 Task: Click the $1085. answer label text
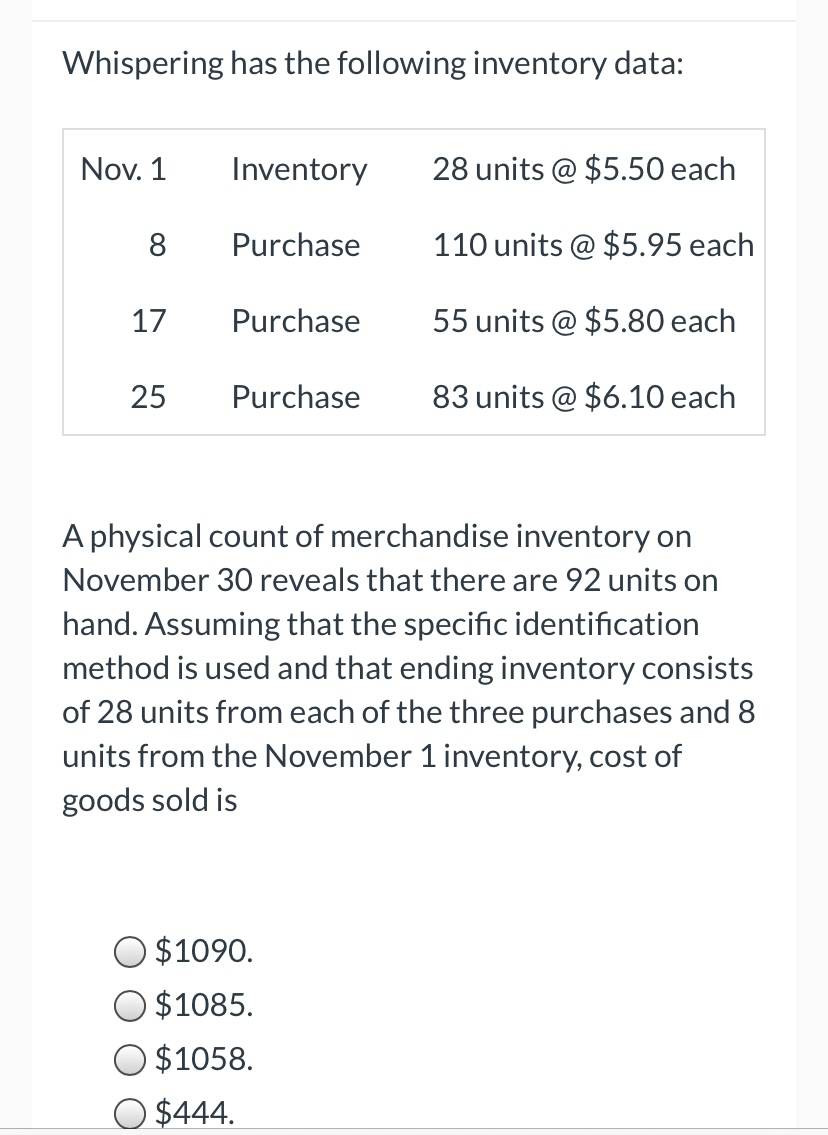tap(204, 1004)
